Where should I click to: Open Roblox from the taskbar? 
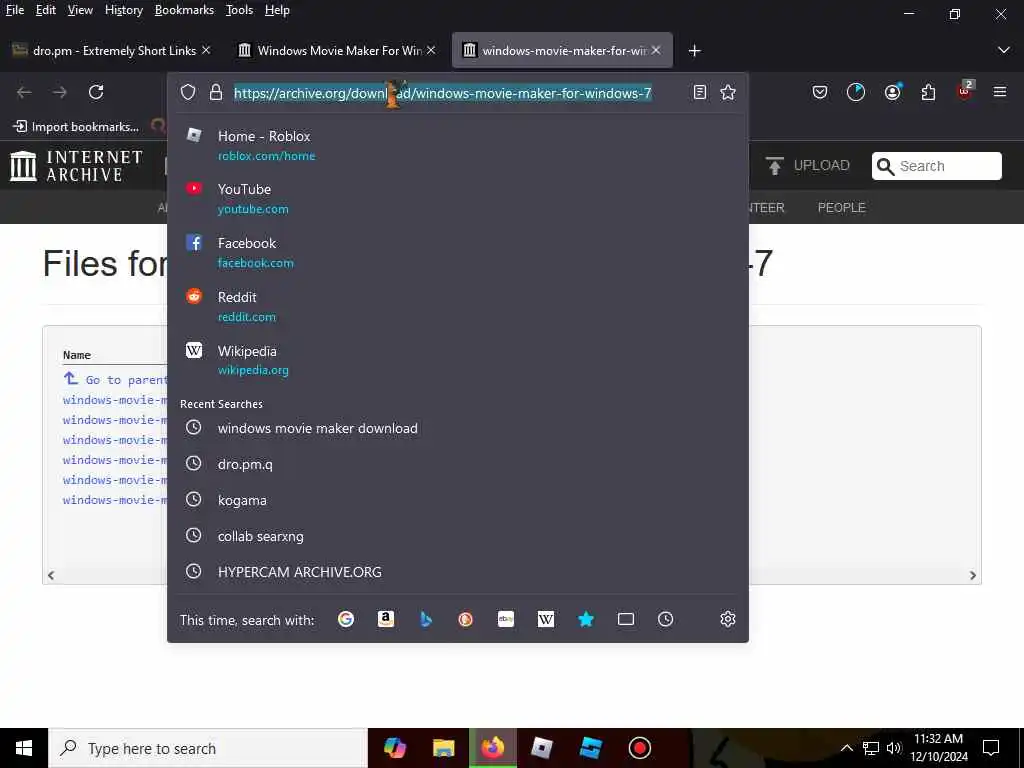[541, 748]
